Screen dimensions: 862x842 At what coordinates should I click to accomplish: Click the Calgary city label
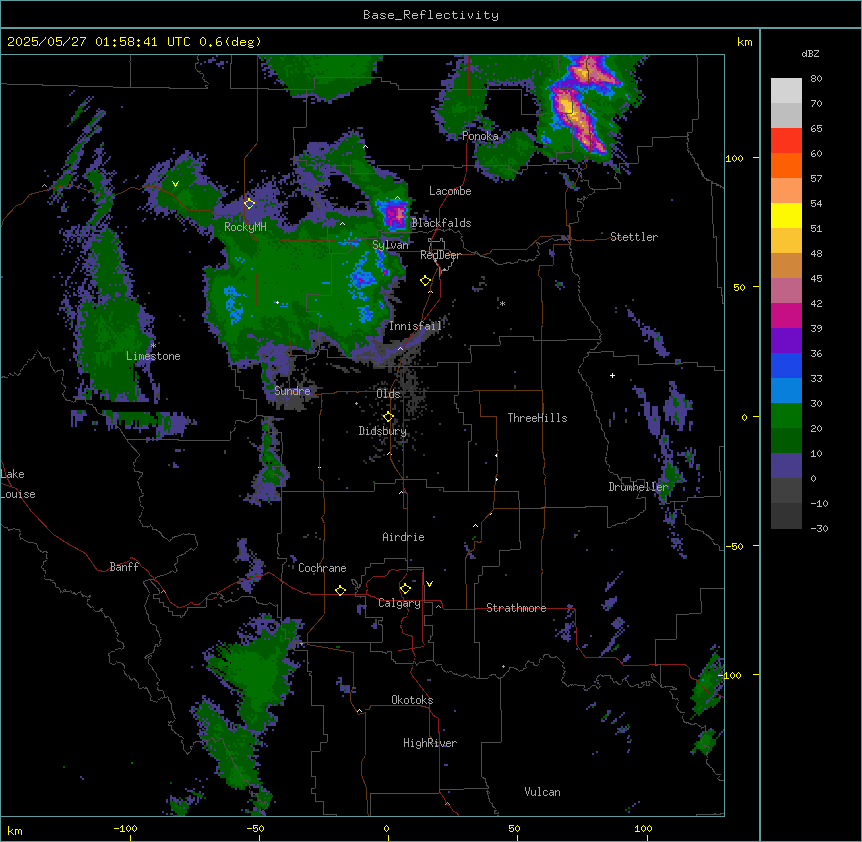click(x=399, y=603)
